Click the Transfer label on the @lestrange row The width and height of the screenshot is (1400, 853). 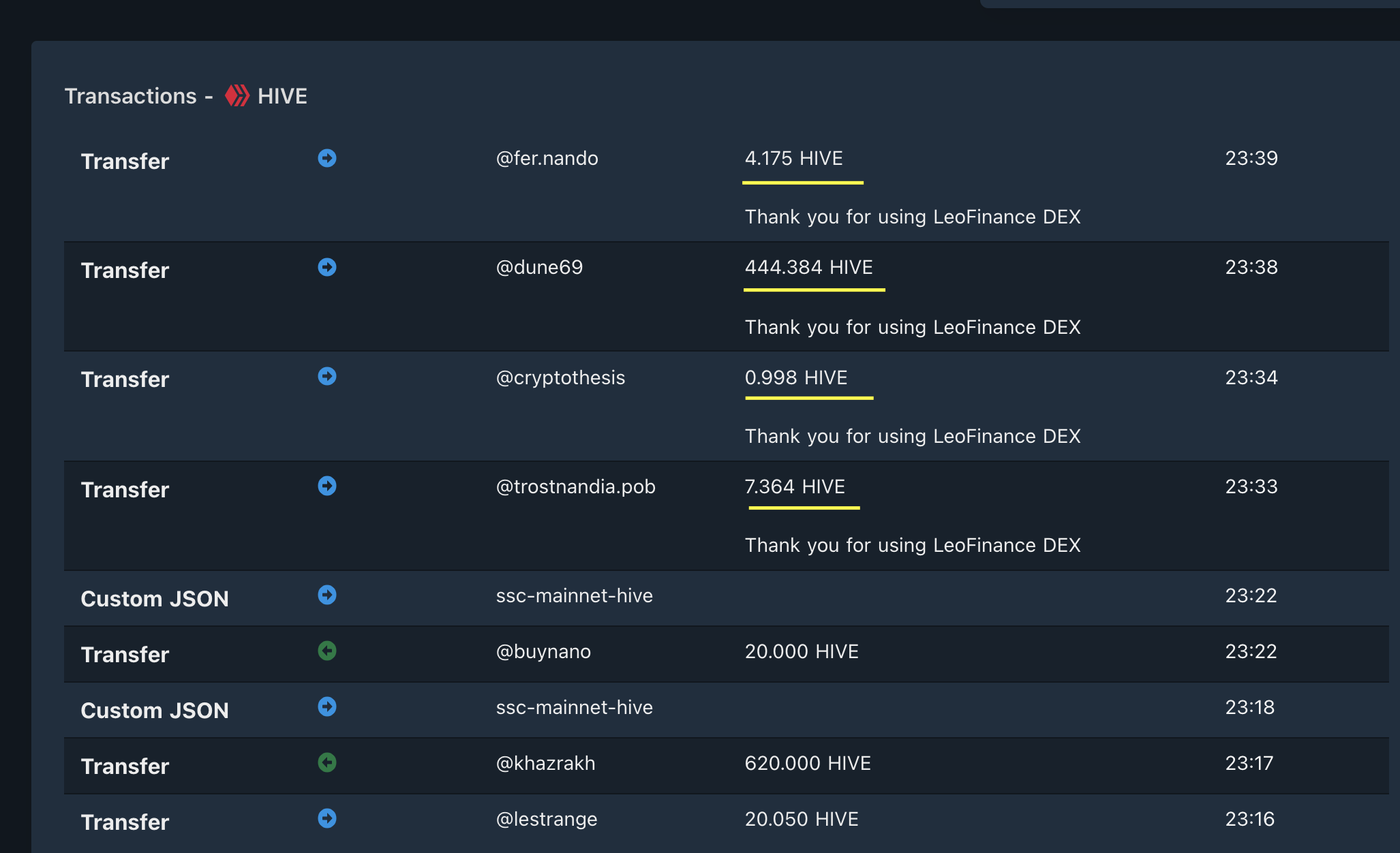(x=125, y=822)
